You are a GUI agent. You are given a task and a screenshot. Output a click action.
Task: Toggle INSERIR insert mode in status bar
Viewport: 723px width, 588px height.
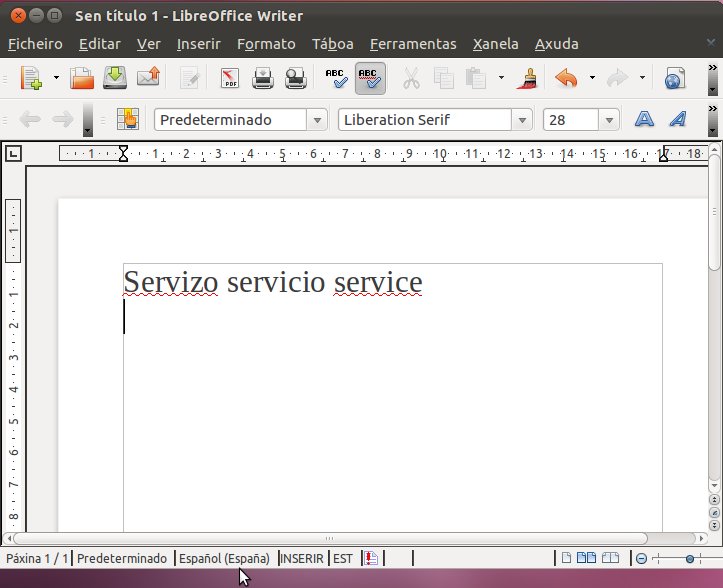[x=302, y=558]
